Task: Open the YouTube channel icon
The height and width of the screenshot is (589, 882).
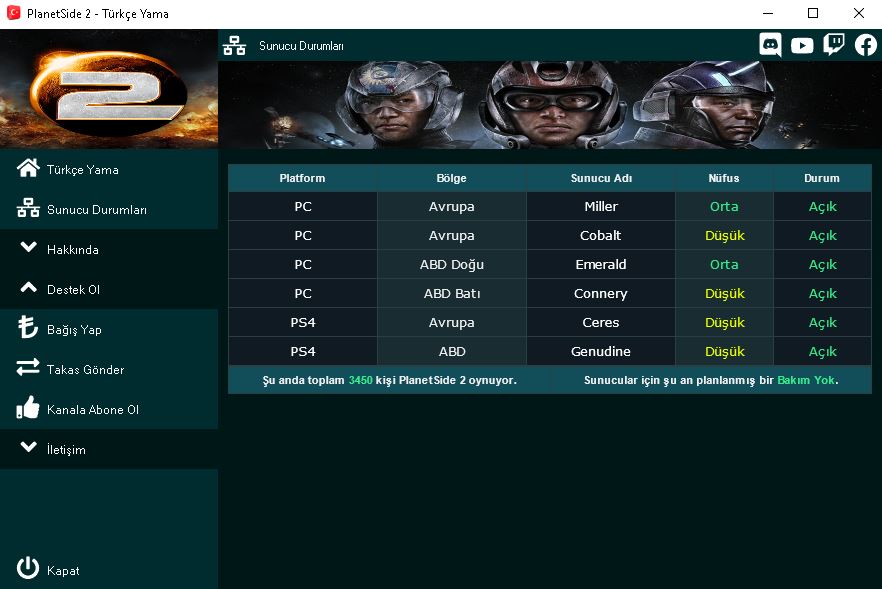Action: [802, 46]
